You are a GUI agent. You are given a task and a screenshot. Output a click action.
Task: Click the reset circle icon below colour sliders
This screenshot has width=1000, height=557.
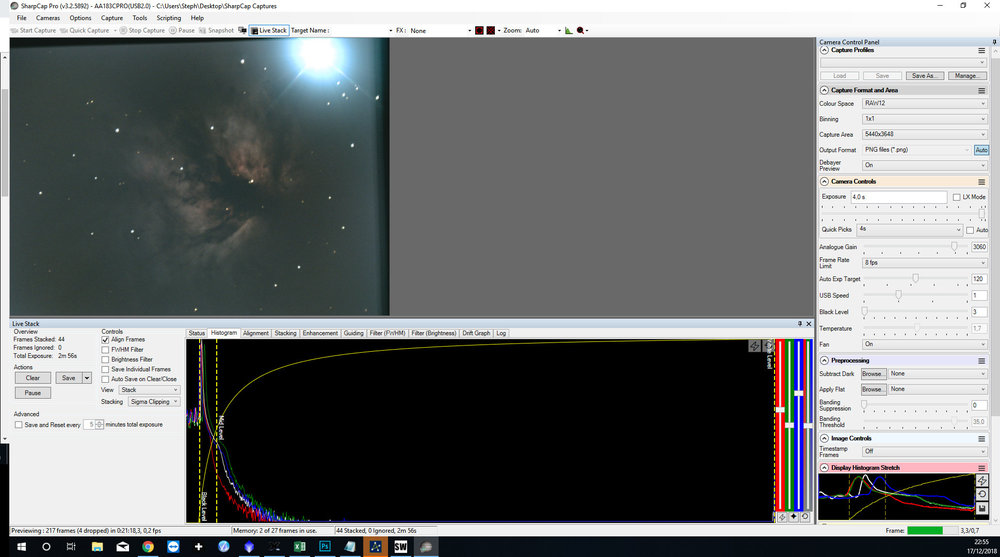click(x=805, y=517)
